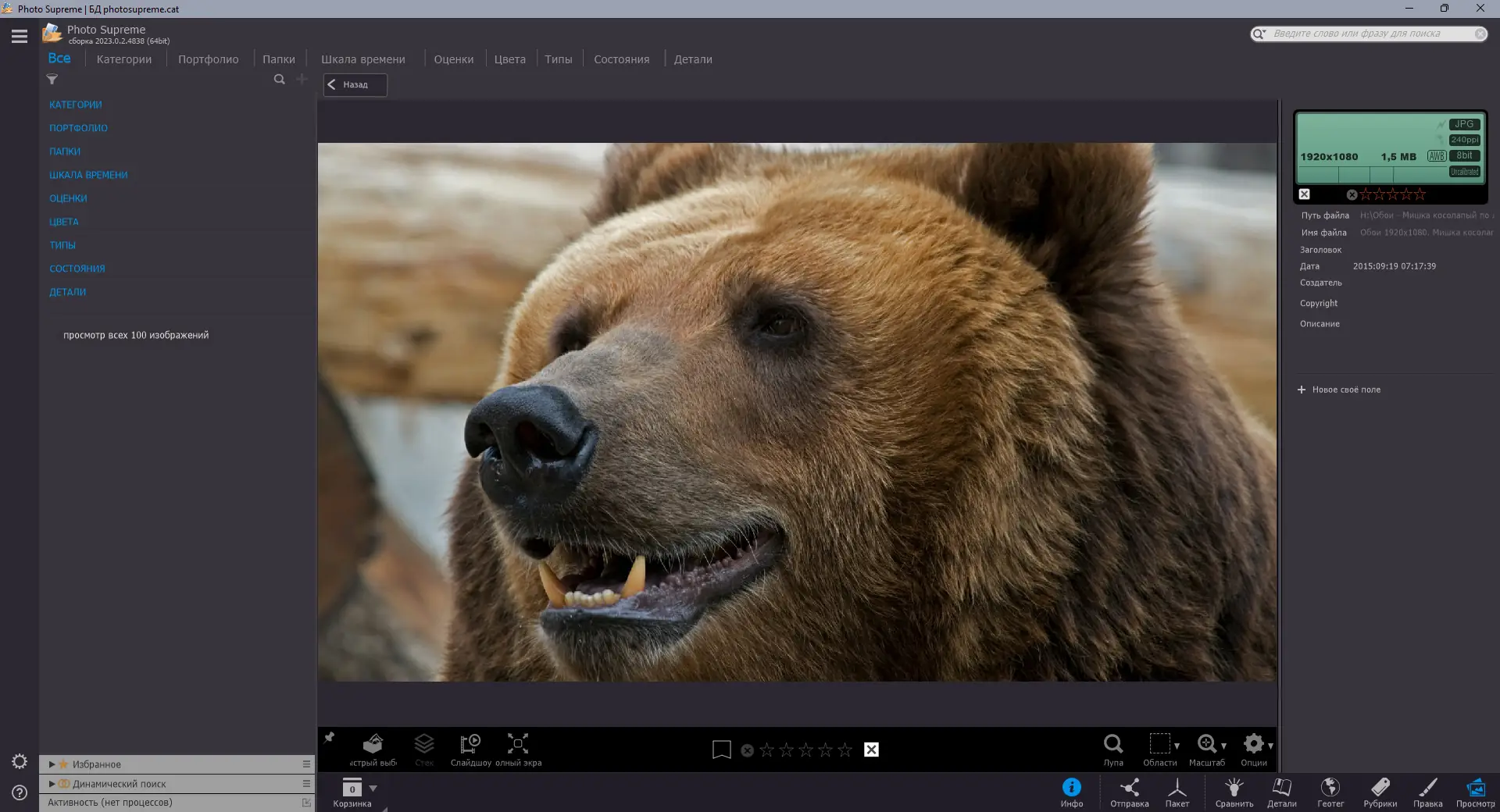Click the Правка edit brush icon

pos(1427,788)
